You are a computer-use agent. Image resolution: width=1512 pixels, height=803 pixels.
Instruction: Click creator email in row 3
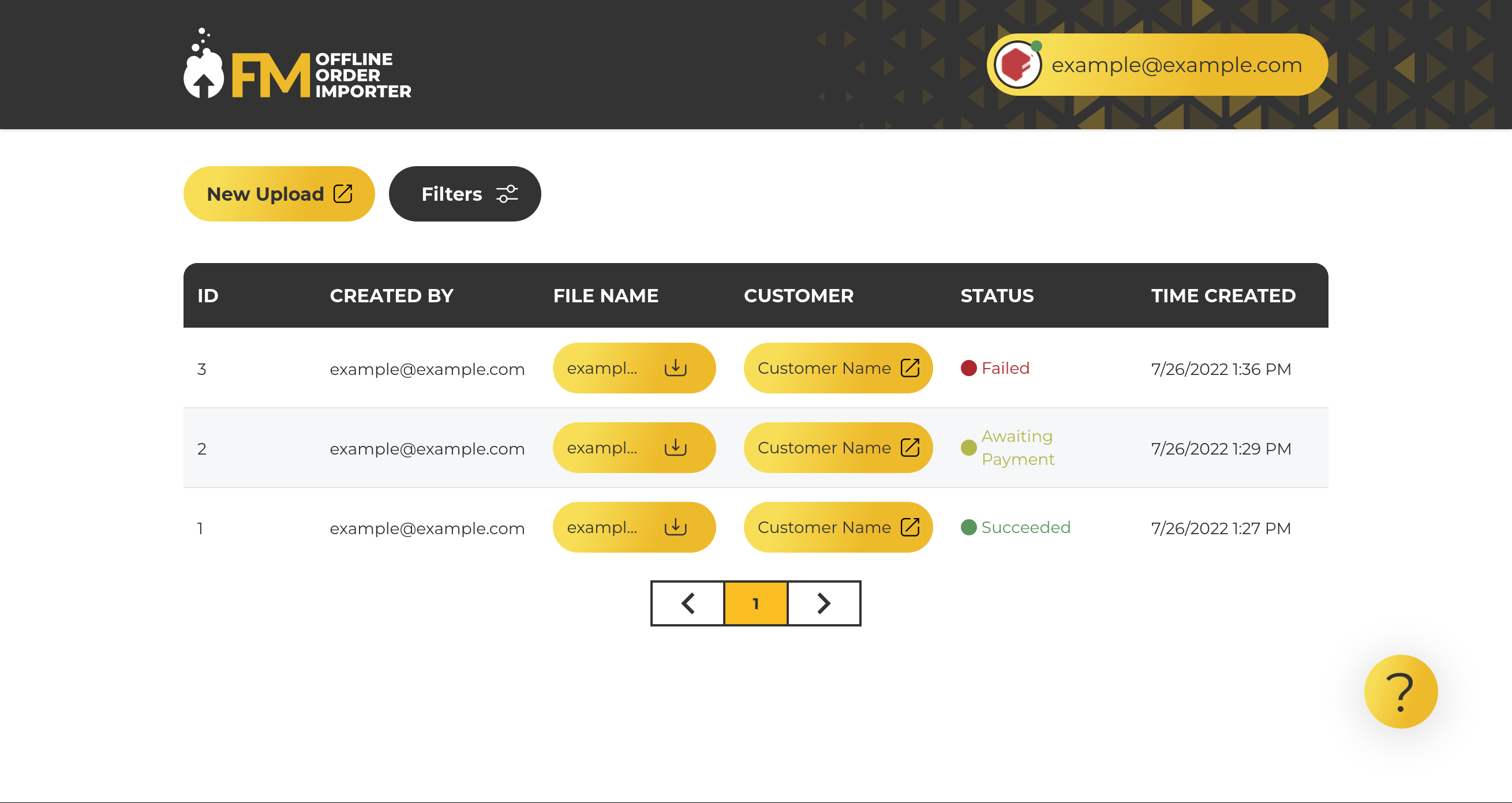click(427, 369)
